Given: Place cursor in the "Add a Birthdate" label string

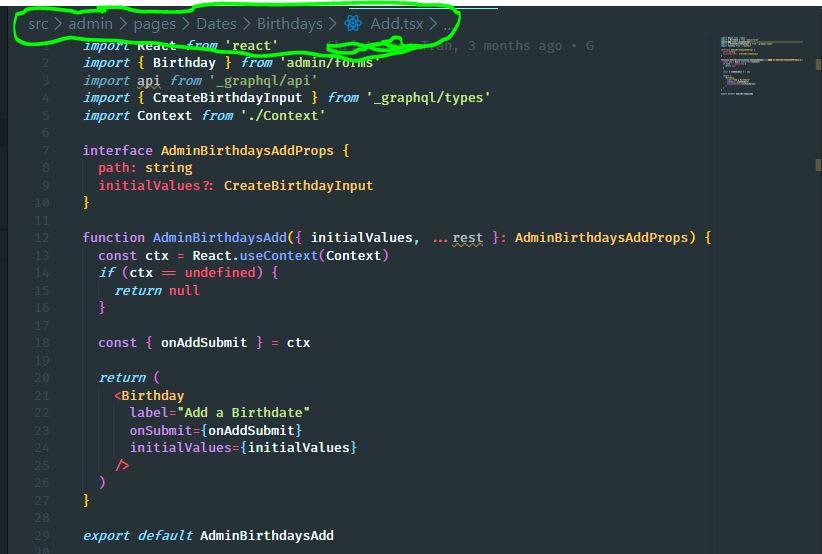Looking at the screenshot, I should [244, 413].
